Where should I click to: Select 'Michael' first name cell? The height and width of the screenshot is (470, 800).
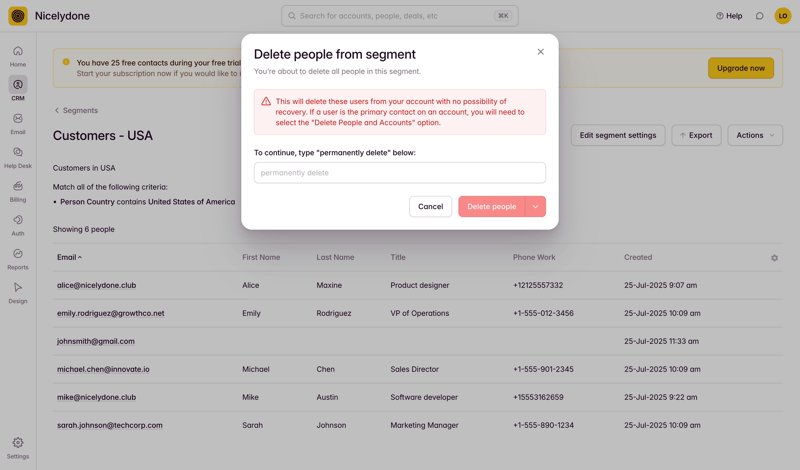(256, 369)
